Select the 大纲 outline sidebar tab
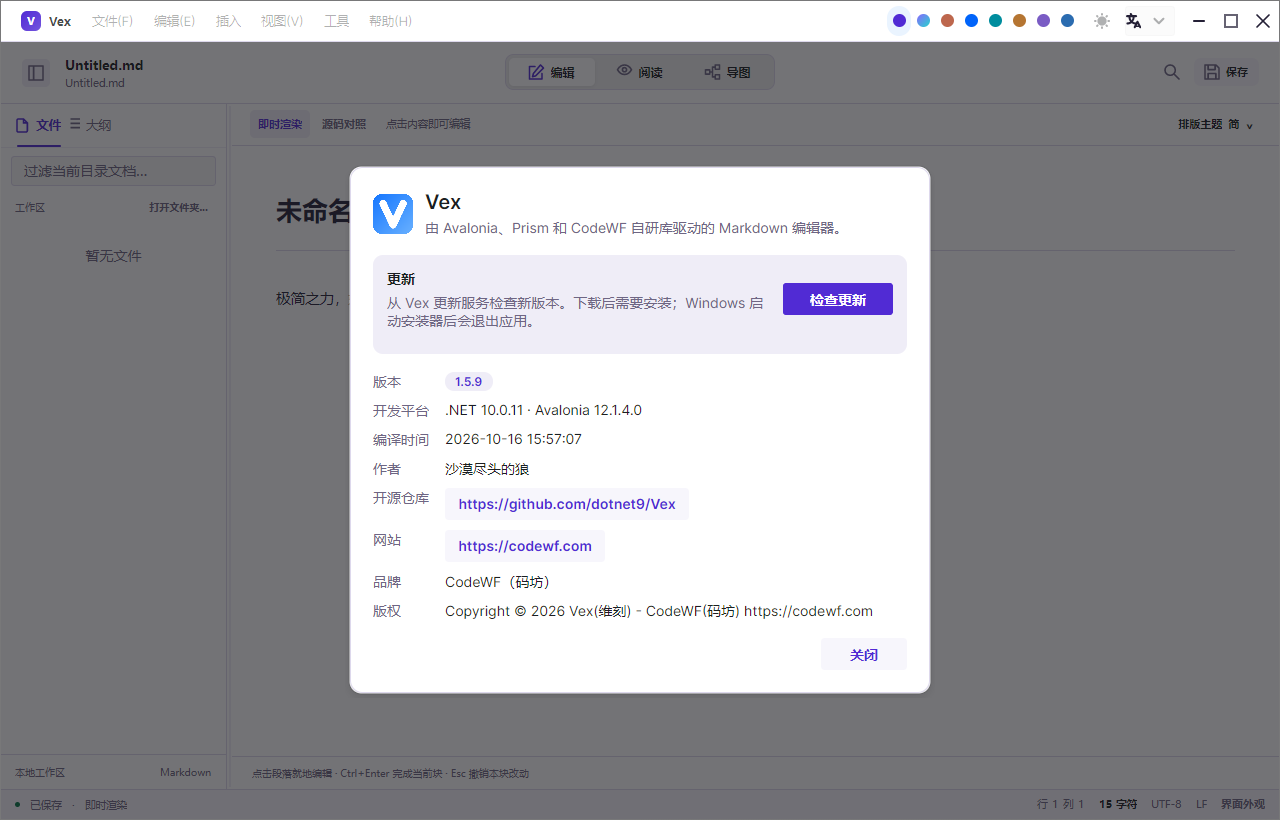Viewport: 1280px width, 820px height. pos(91,125)
